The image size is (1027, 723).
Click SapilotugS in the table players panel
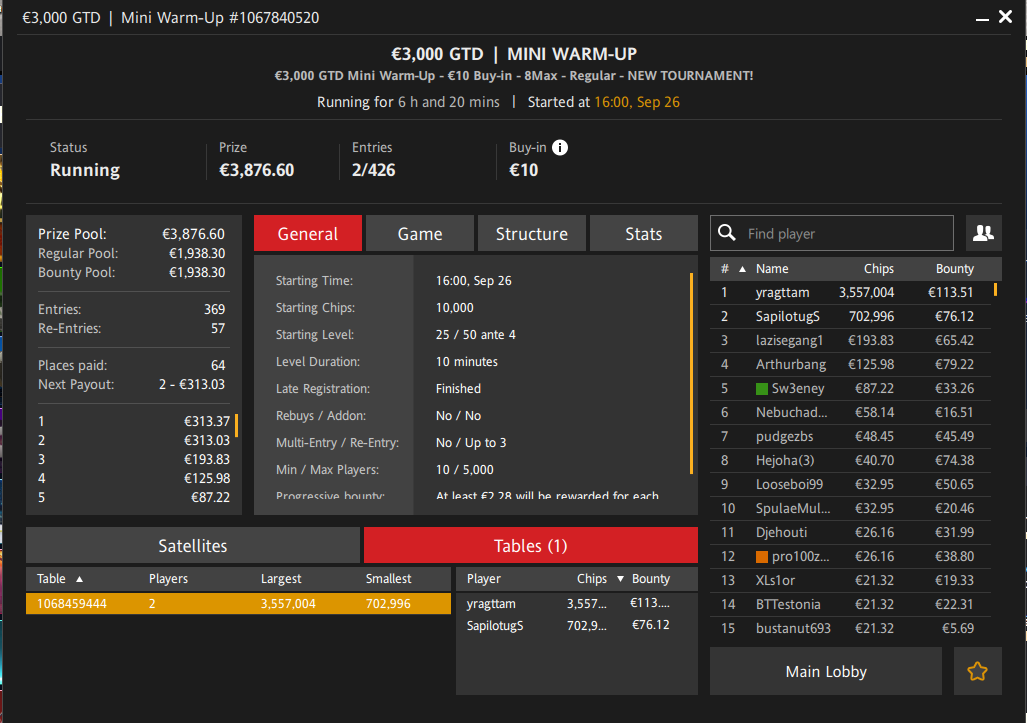coord(495,625)
